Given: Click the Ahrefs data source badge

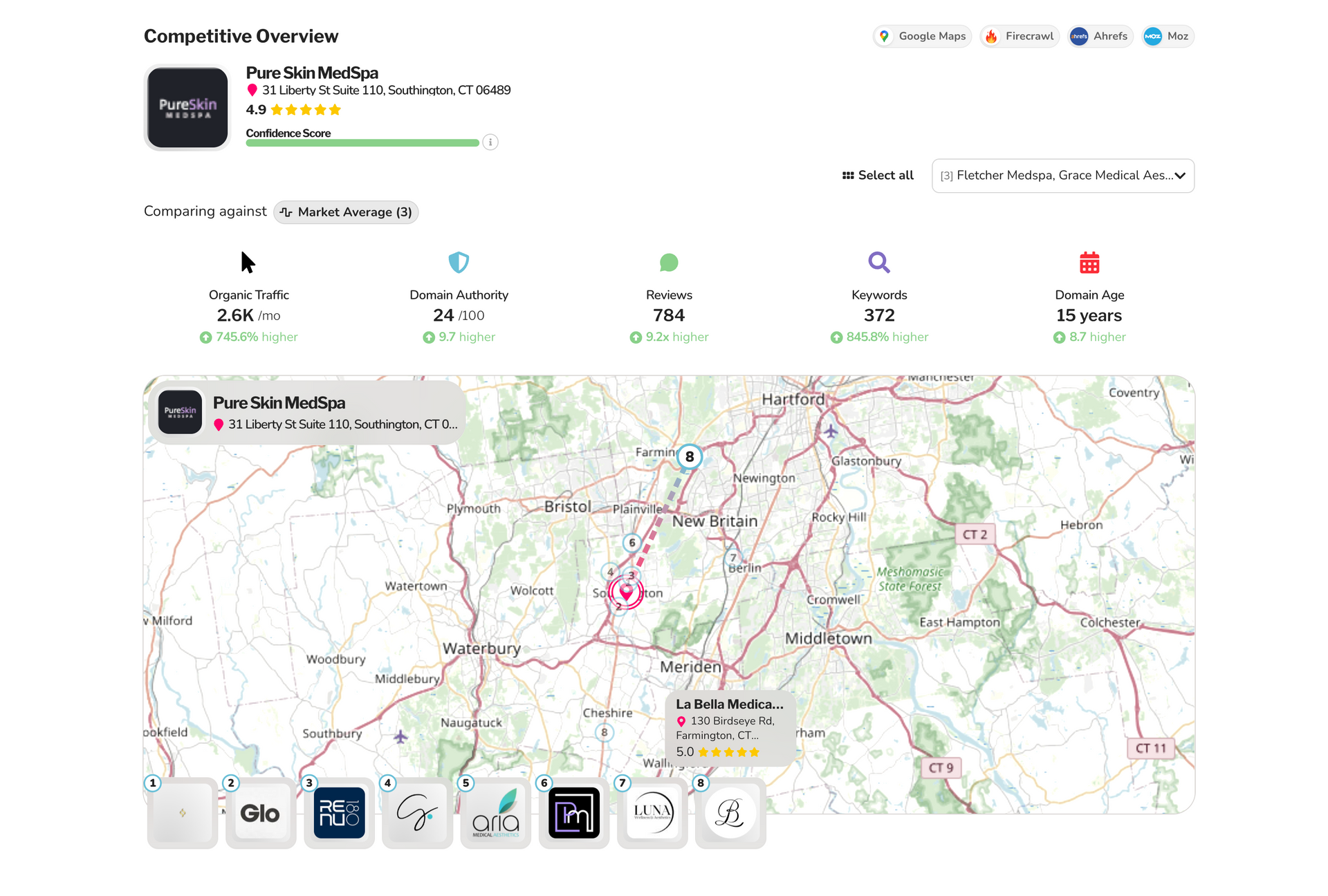Looking at the screenshot, I should [1100, 36].
